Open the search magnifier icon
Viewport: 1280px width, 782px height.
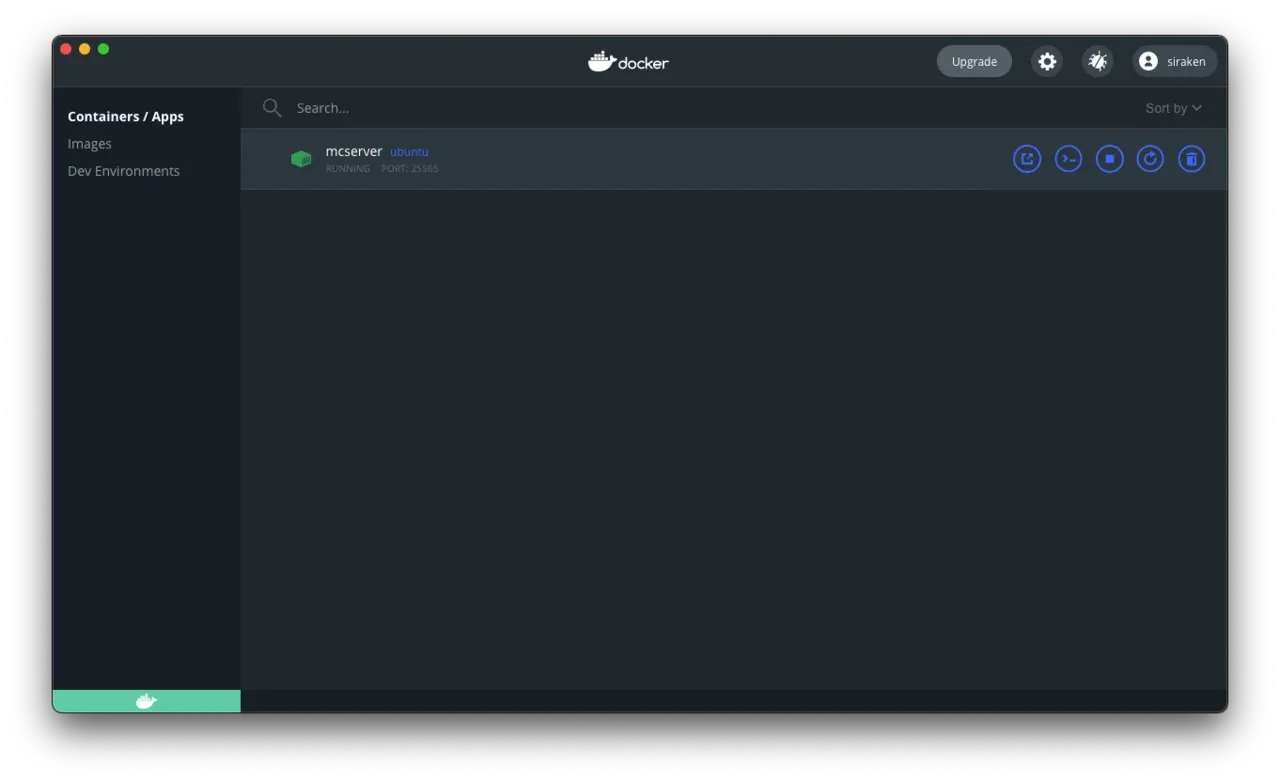pos(271,107)
